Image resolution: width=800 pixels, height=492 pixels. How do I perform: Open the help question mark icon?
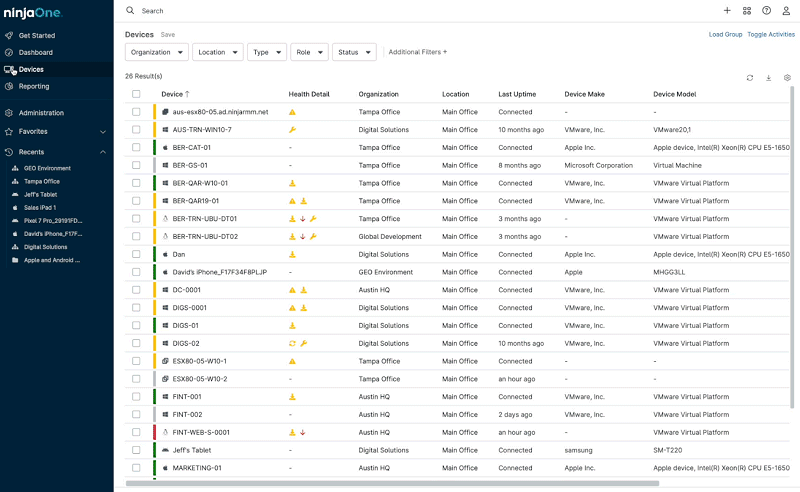(x=766, y=10)
